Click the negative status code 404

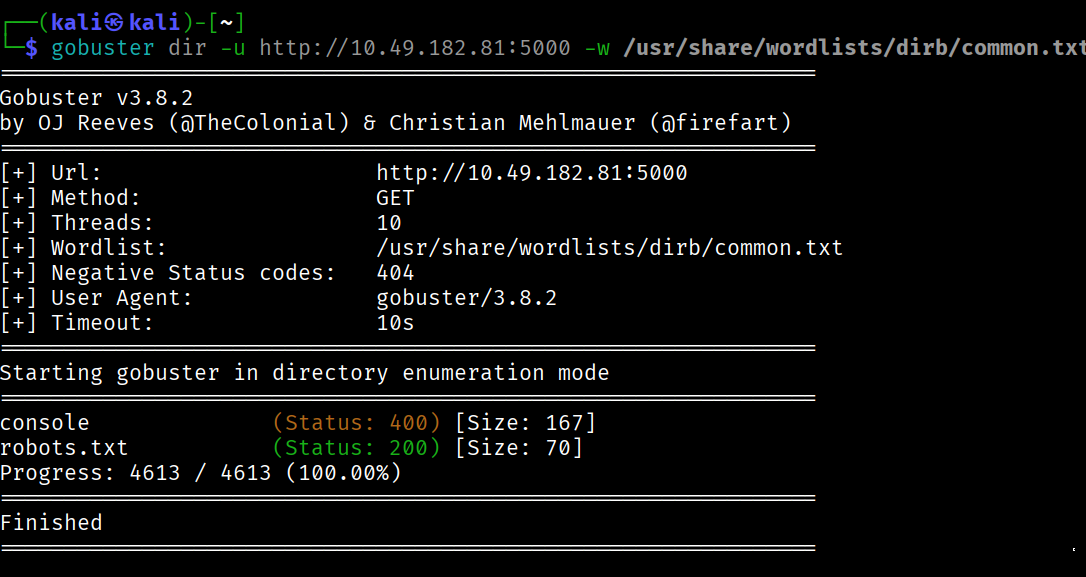pos(395,273)
